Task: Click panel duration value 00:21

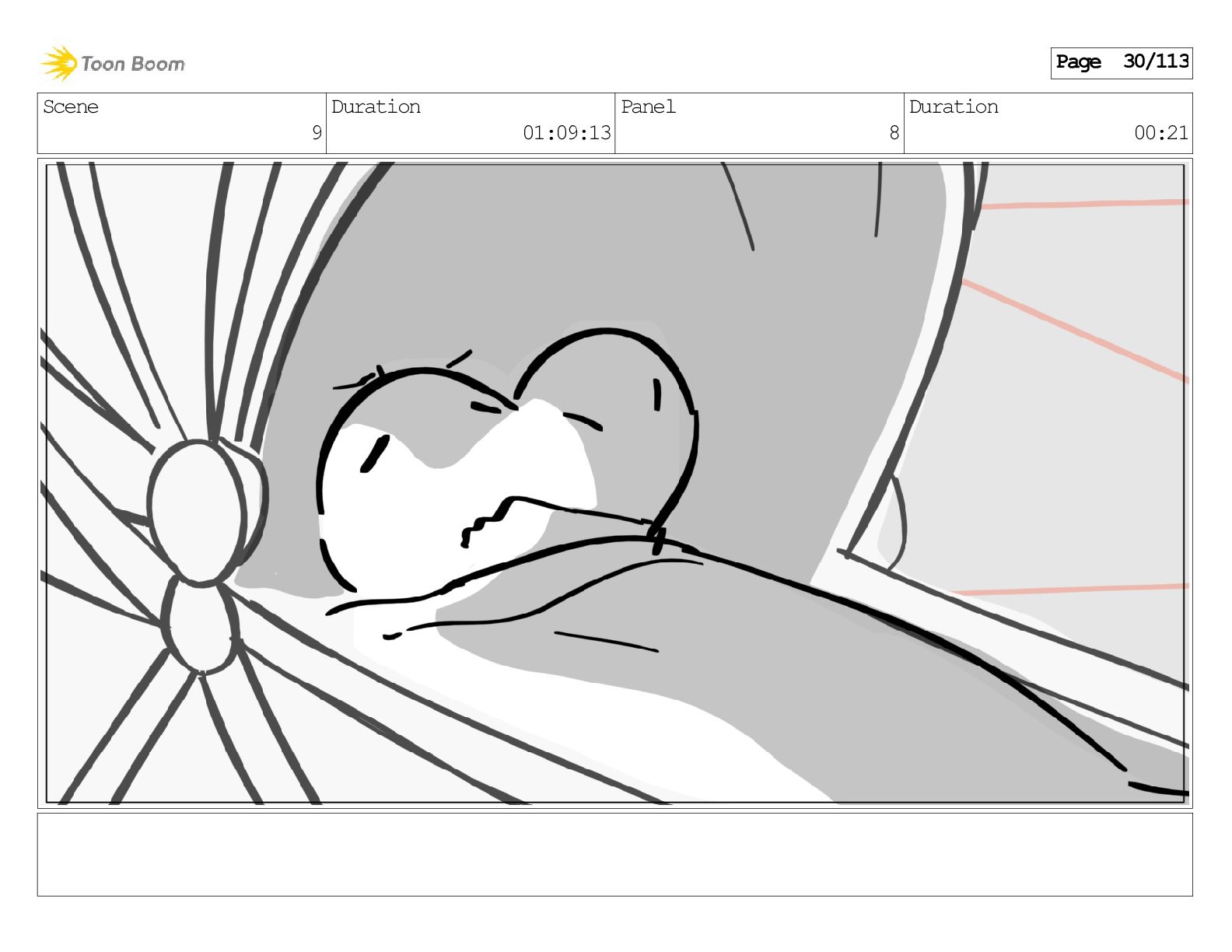Action: tap(1161, 133)
